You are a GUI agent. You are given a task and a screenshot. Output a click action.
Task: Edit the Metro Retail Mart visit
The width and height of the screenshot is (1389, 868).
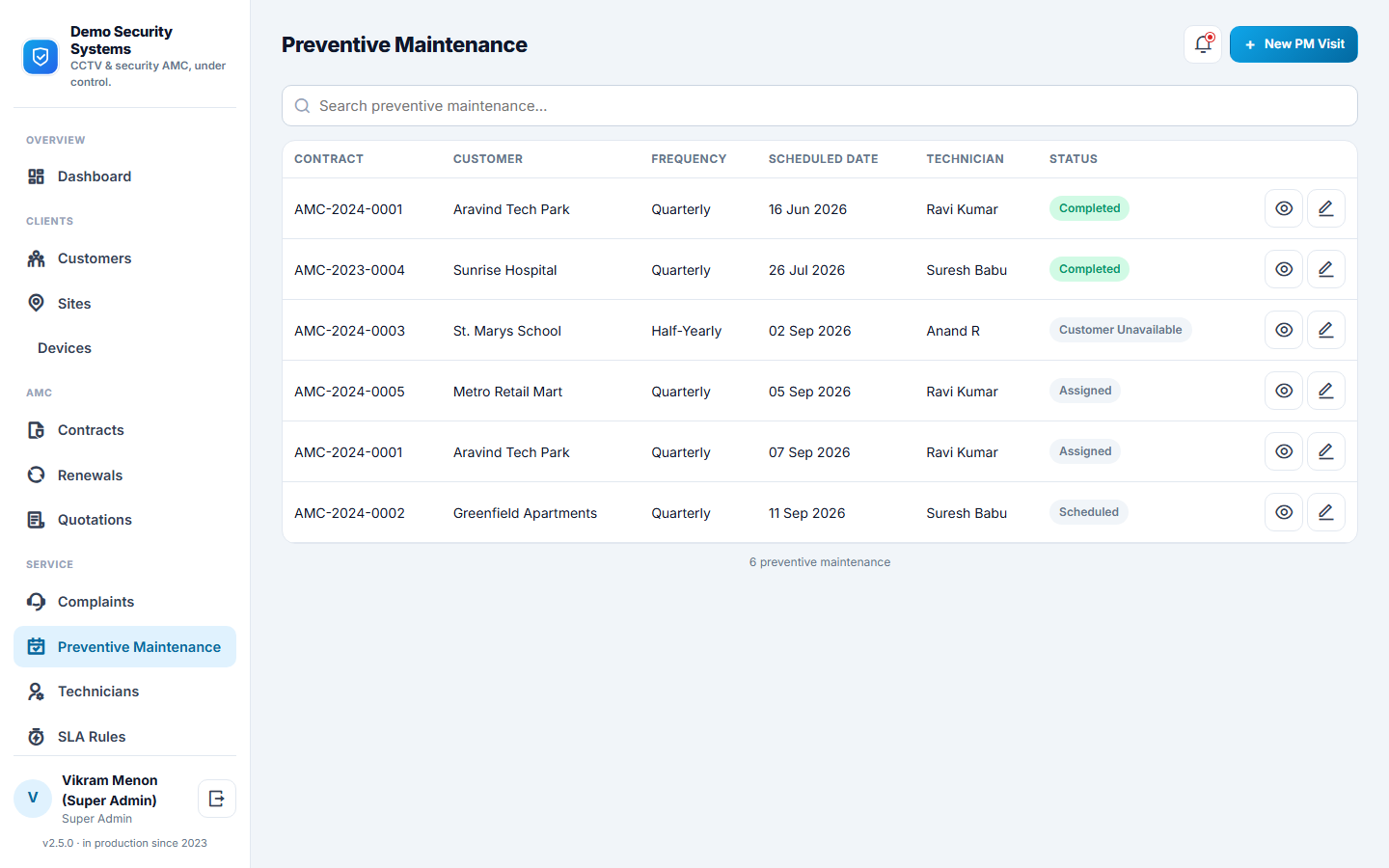(1326, 391)
